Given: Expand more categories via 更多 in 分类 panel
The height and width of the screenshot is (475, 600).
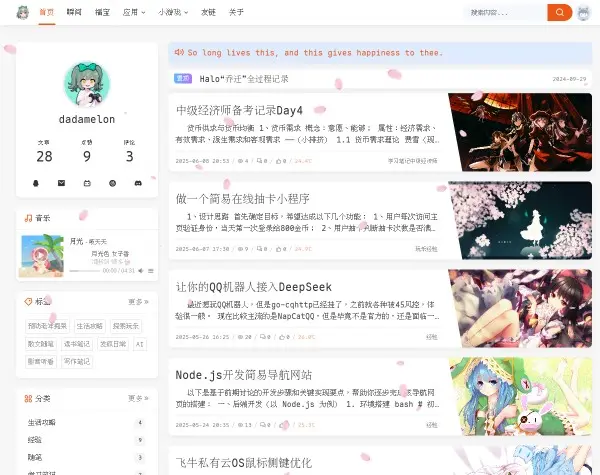Looking at the screenshot, I should 138,398.
